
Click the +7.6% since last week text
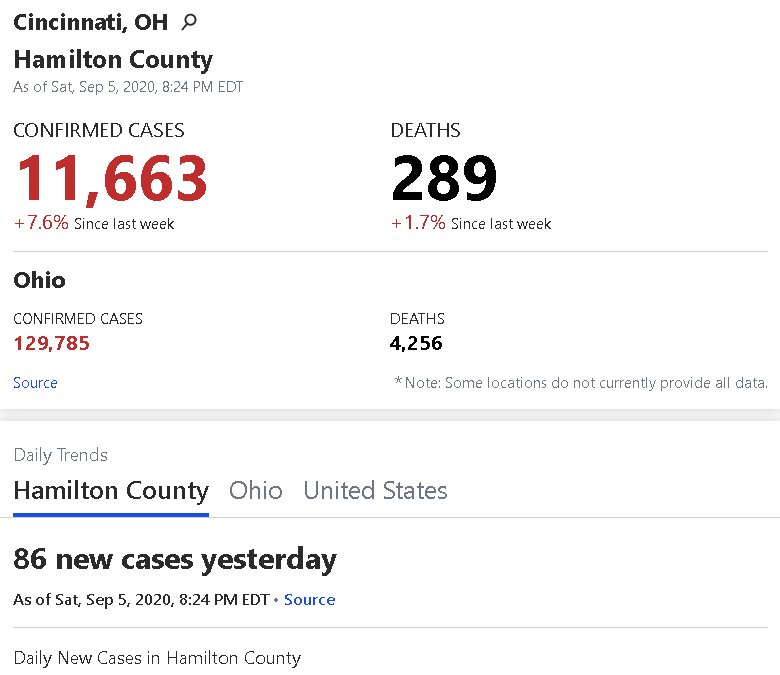pyautogui.click(x=94, y=223)
